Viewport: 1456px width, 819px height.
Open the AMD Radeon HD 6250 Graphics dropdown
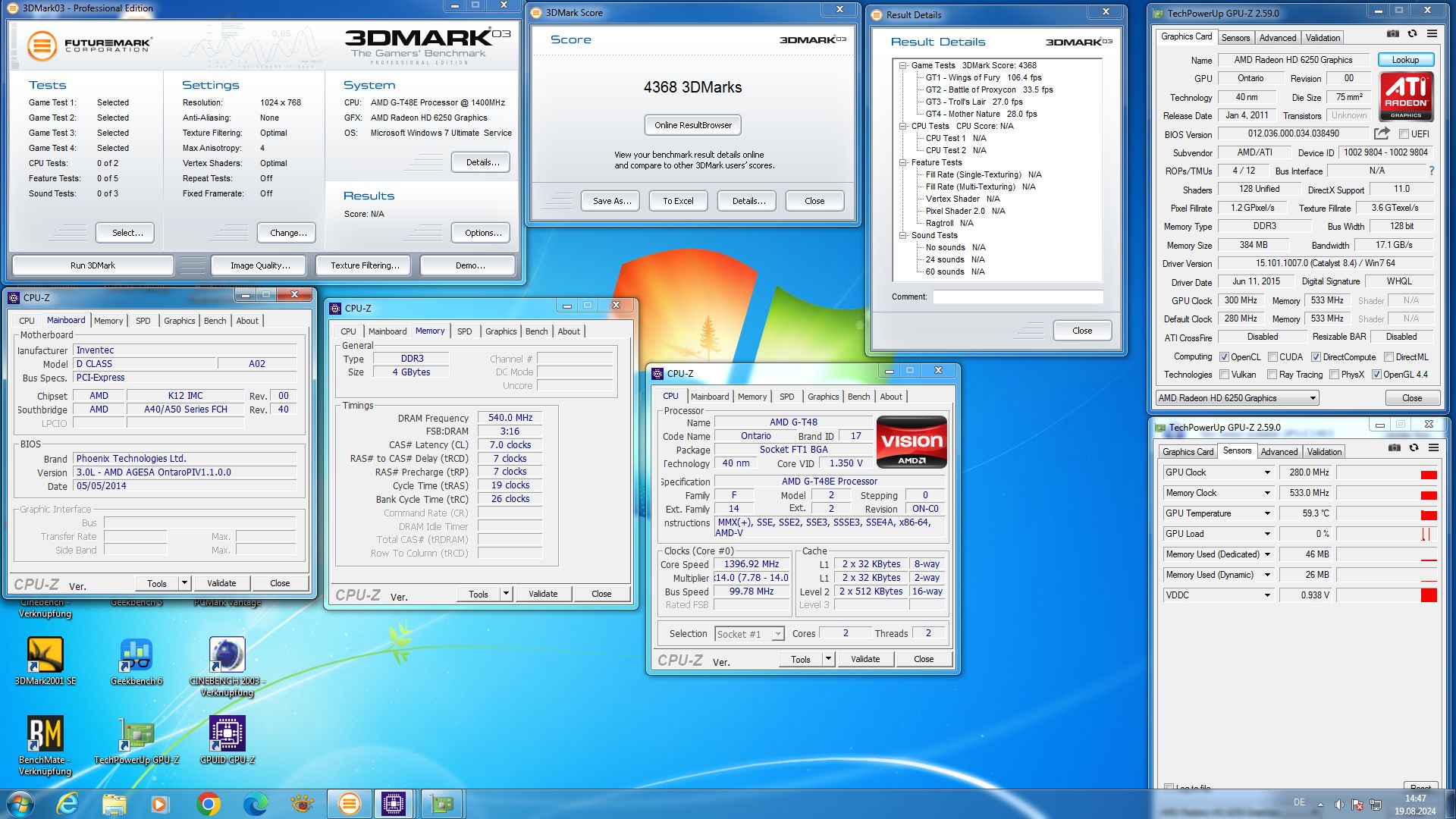pyautogui.click(x=1237, y=398)
